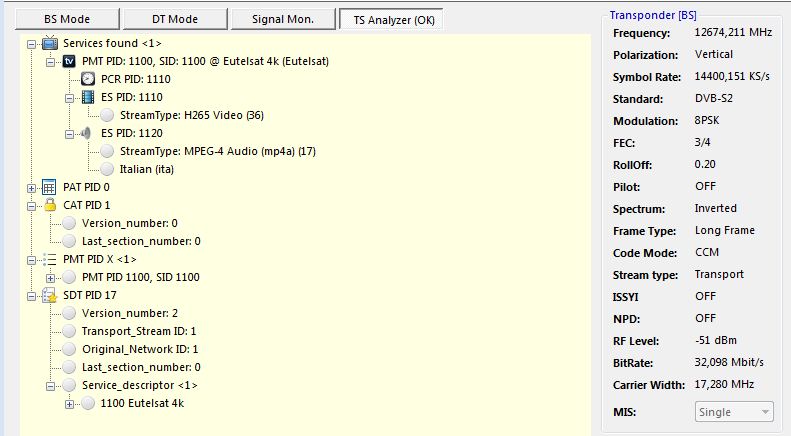Click the TV monitor icon beside Services found
This screenshot has height=436, width=791.
click(x=49, y=43)
